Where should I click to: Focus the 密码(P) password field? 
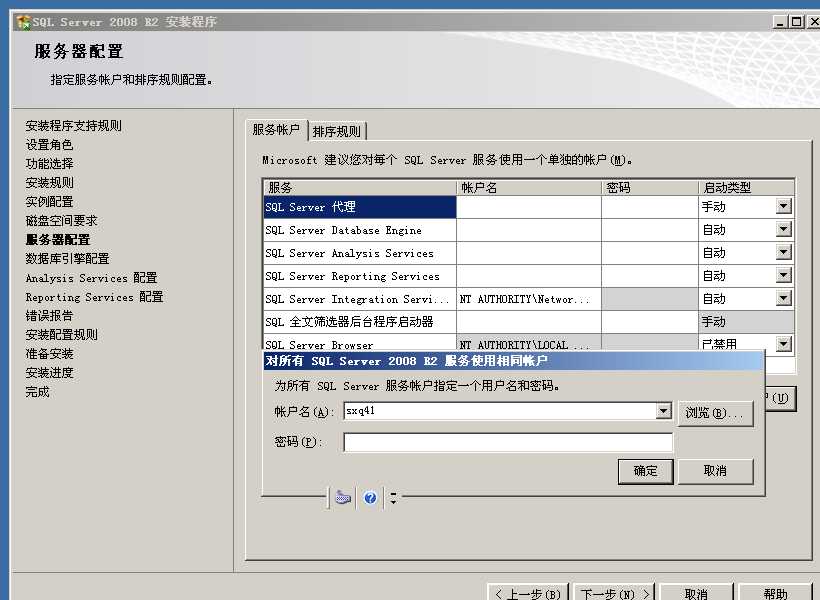coord(508,442)
